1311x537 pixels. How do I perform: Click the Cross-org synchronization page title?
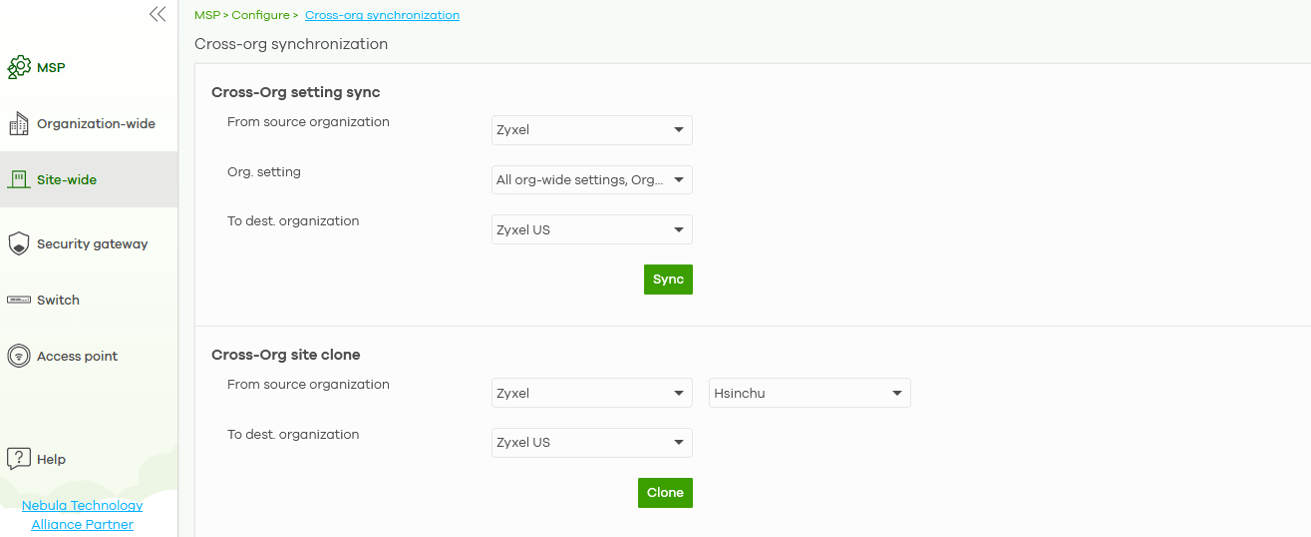291,44
